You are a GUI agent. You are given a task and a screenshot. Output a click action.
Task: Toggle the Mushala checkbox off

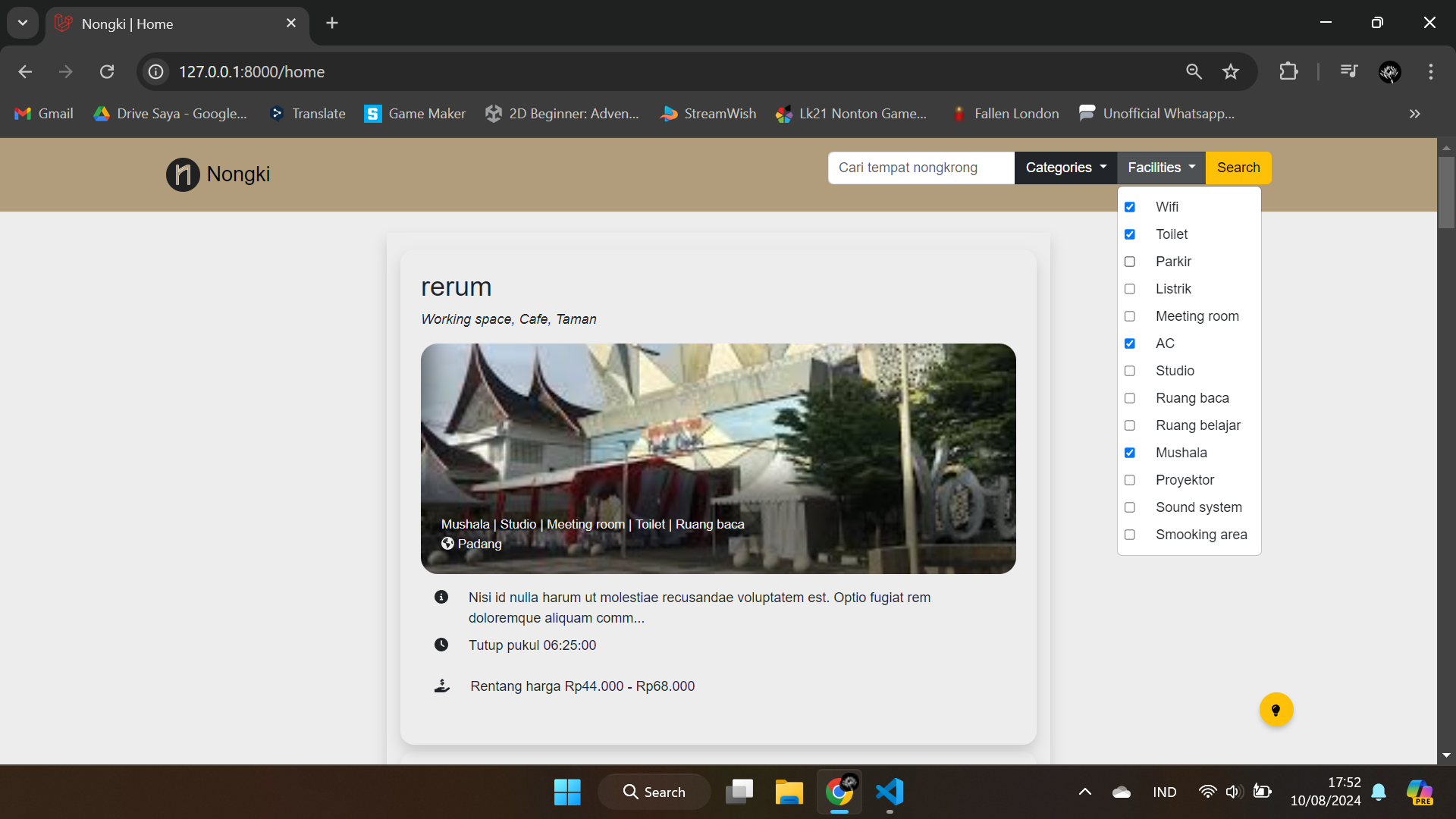coord(1130,453)
